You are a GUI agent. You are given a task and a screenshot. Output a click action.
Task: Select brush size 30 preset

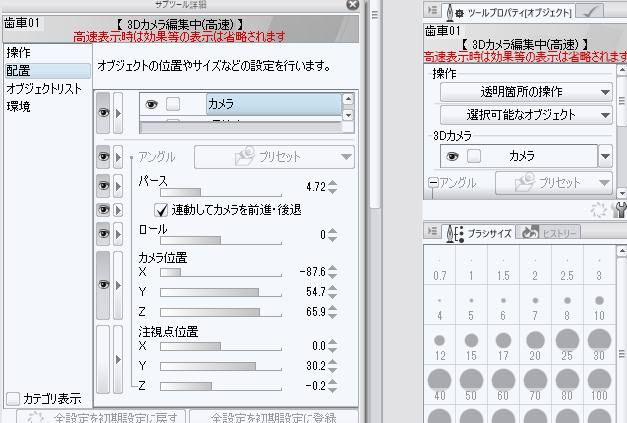[598, 343]
